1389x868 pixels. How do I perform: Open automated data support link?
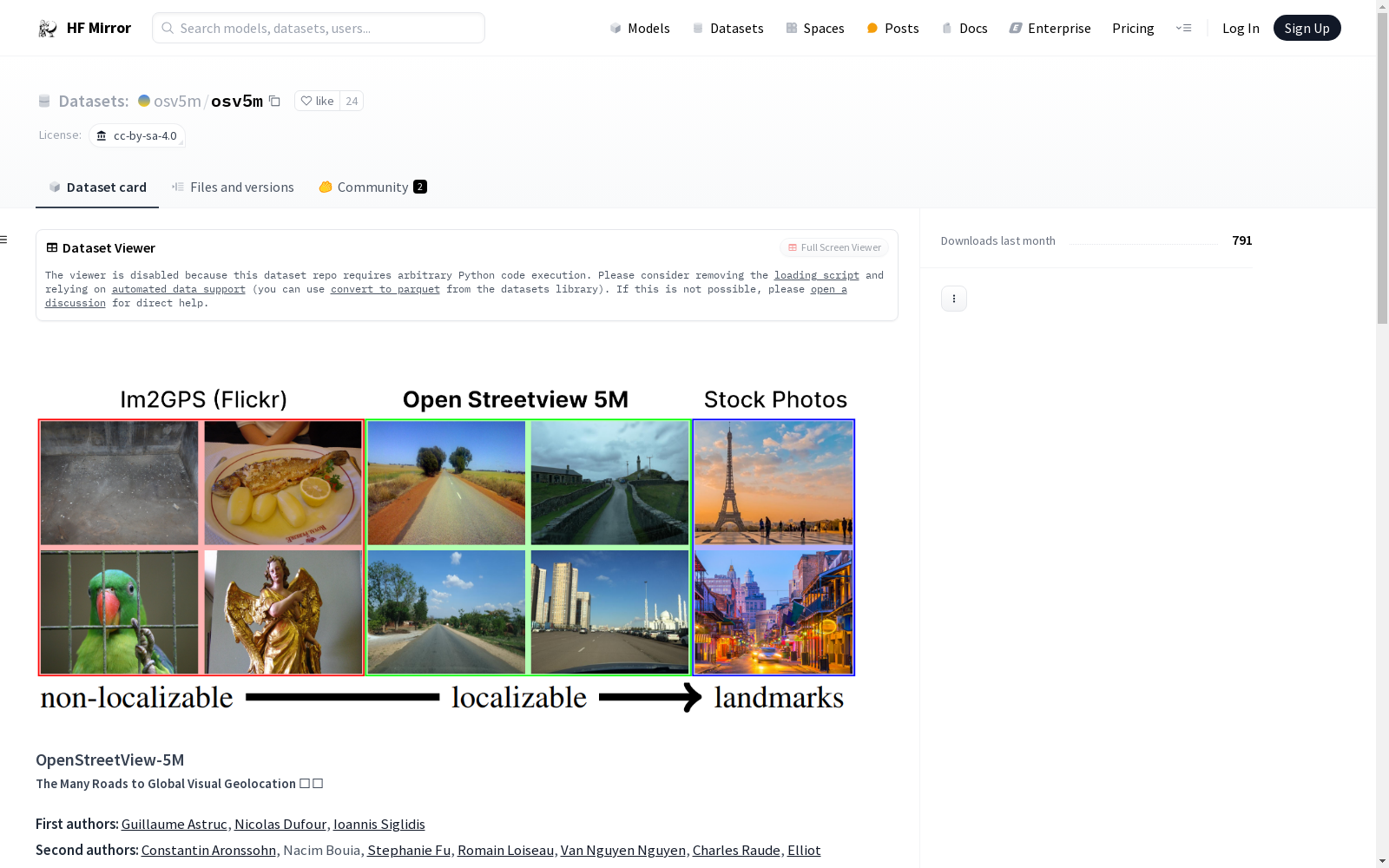179,289
